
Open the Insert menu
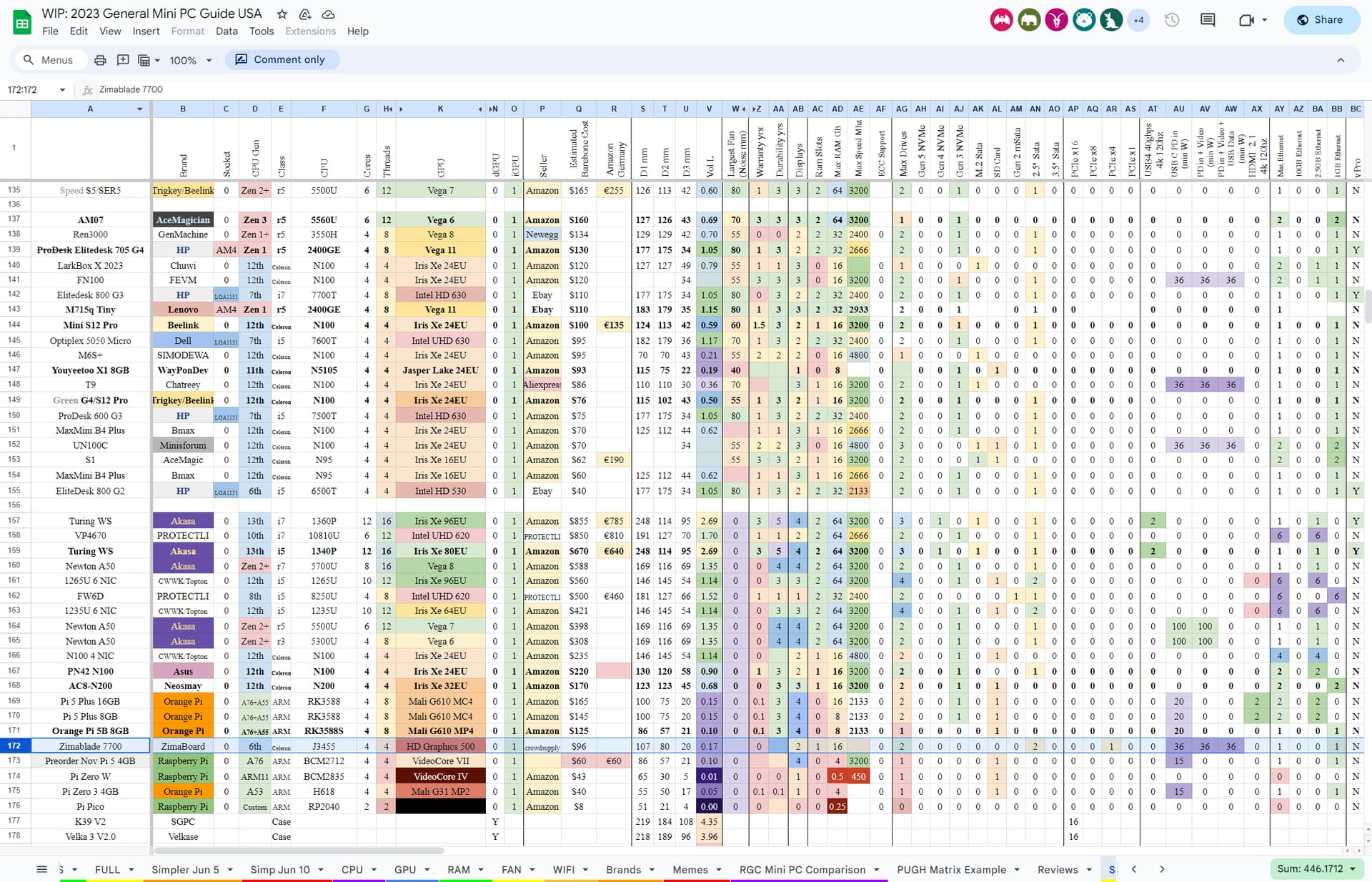pos(146,31)
